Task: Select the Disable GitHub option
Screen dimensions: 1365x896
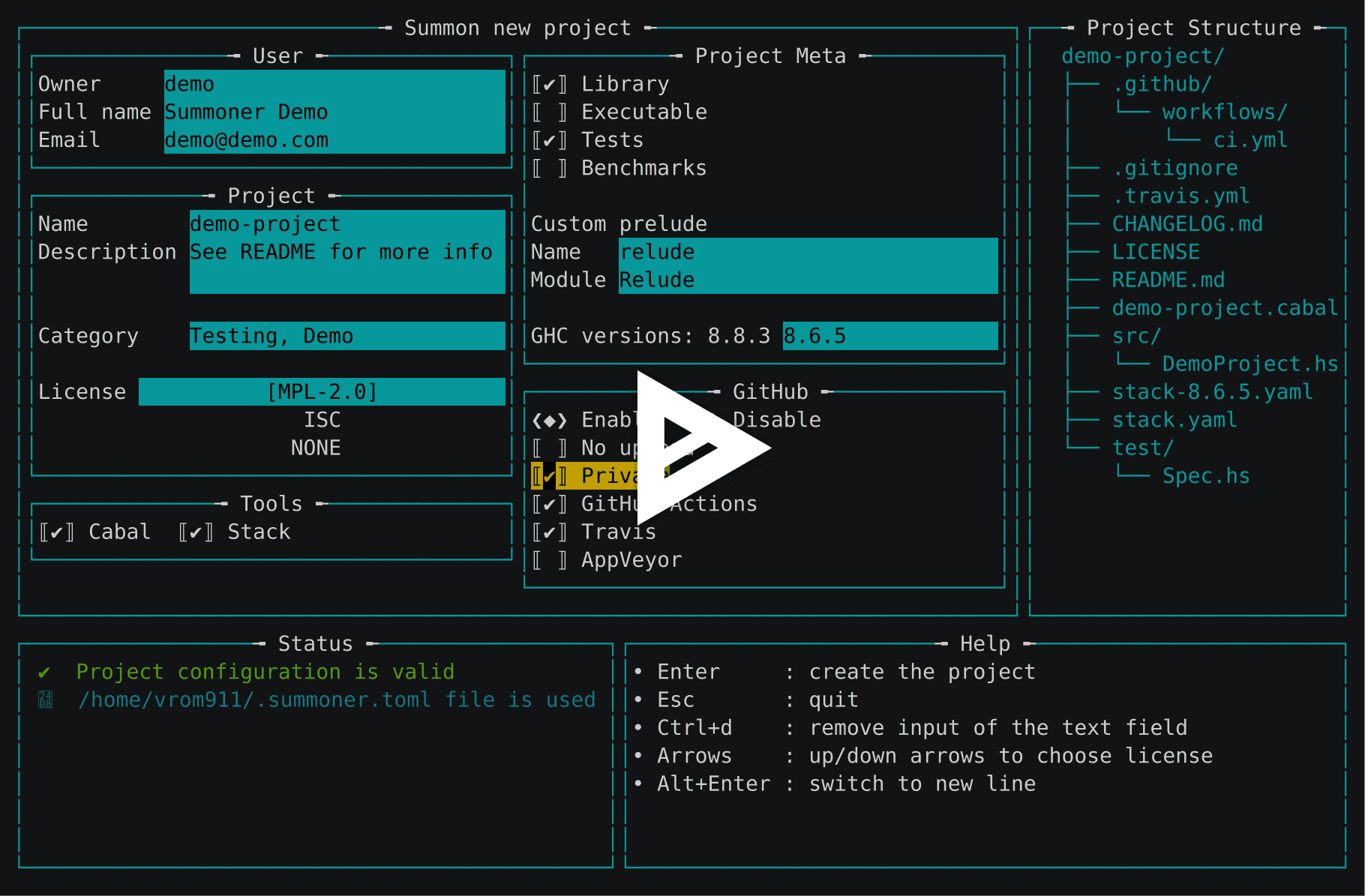Action: coord(776,420)
